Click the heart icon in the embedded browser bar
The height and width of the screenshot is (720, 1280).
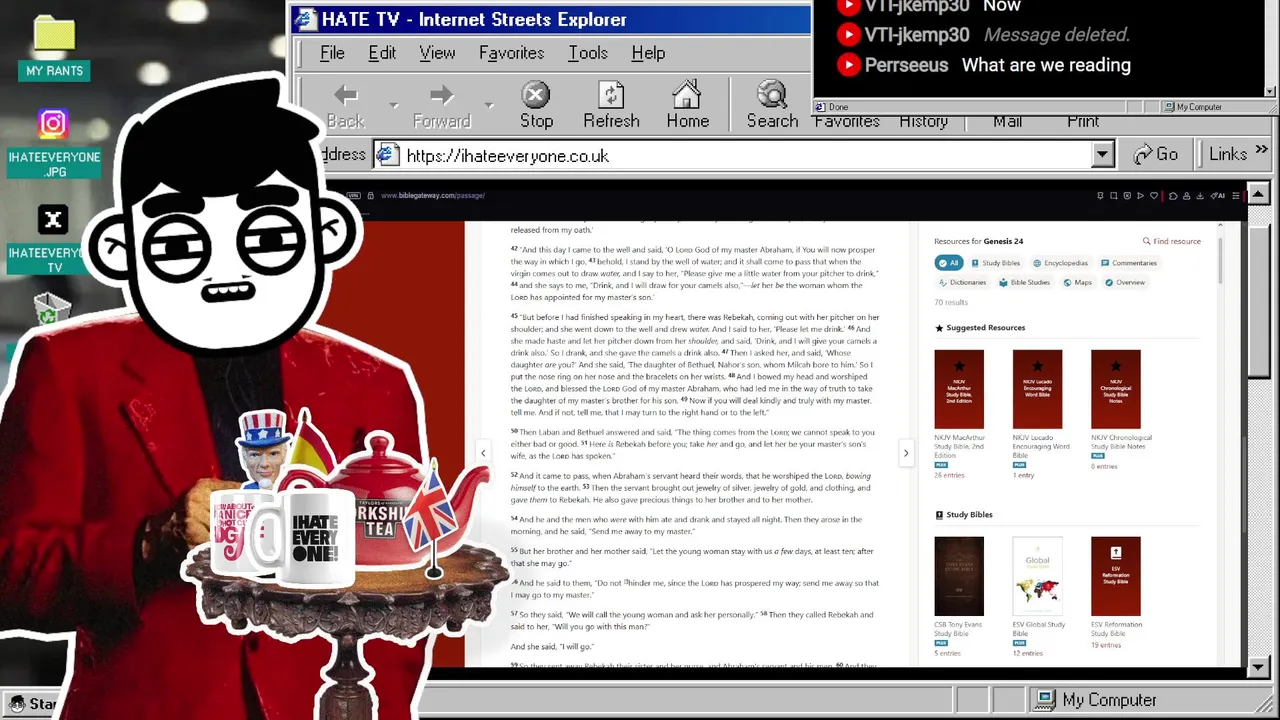tap(1154, 196)
